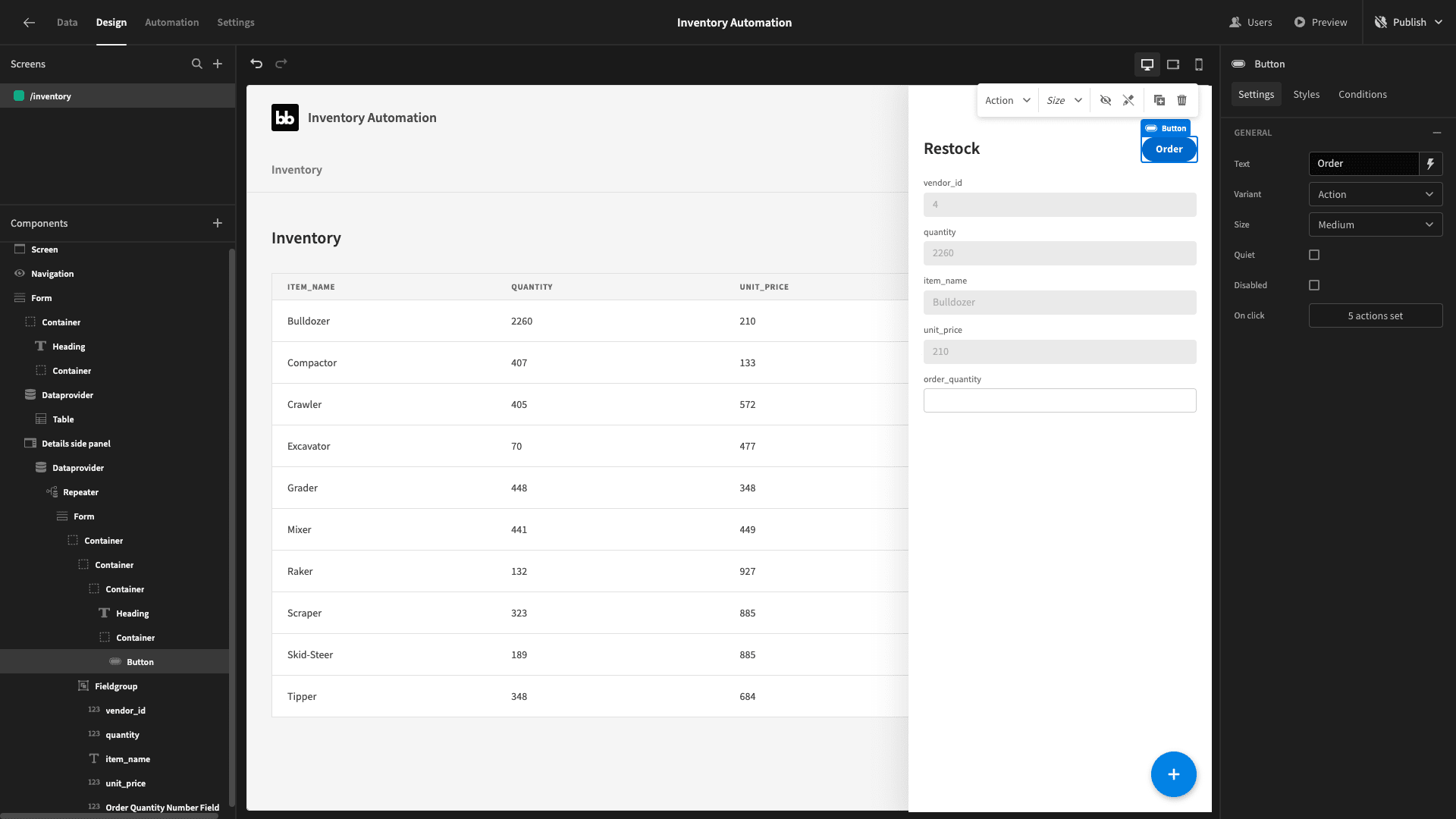This screenshot has width=1456, height=819.
Task: Edit the Text field containing Order
Action: (1363, 164)
